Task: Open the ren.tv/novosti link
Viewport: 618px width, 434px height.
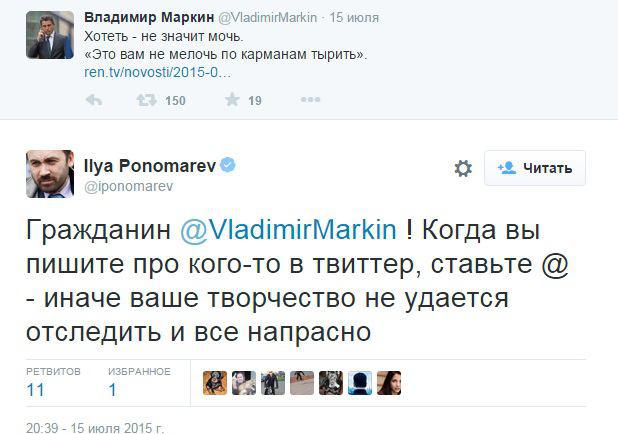Action: coord(157,73)
